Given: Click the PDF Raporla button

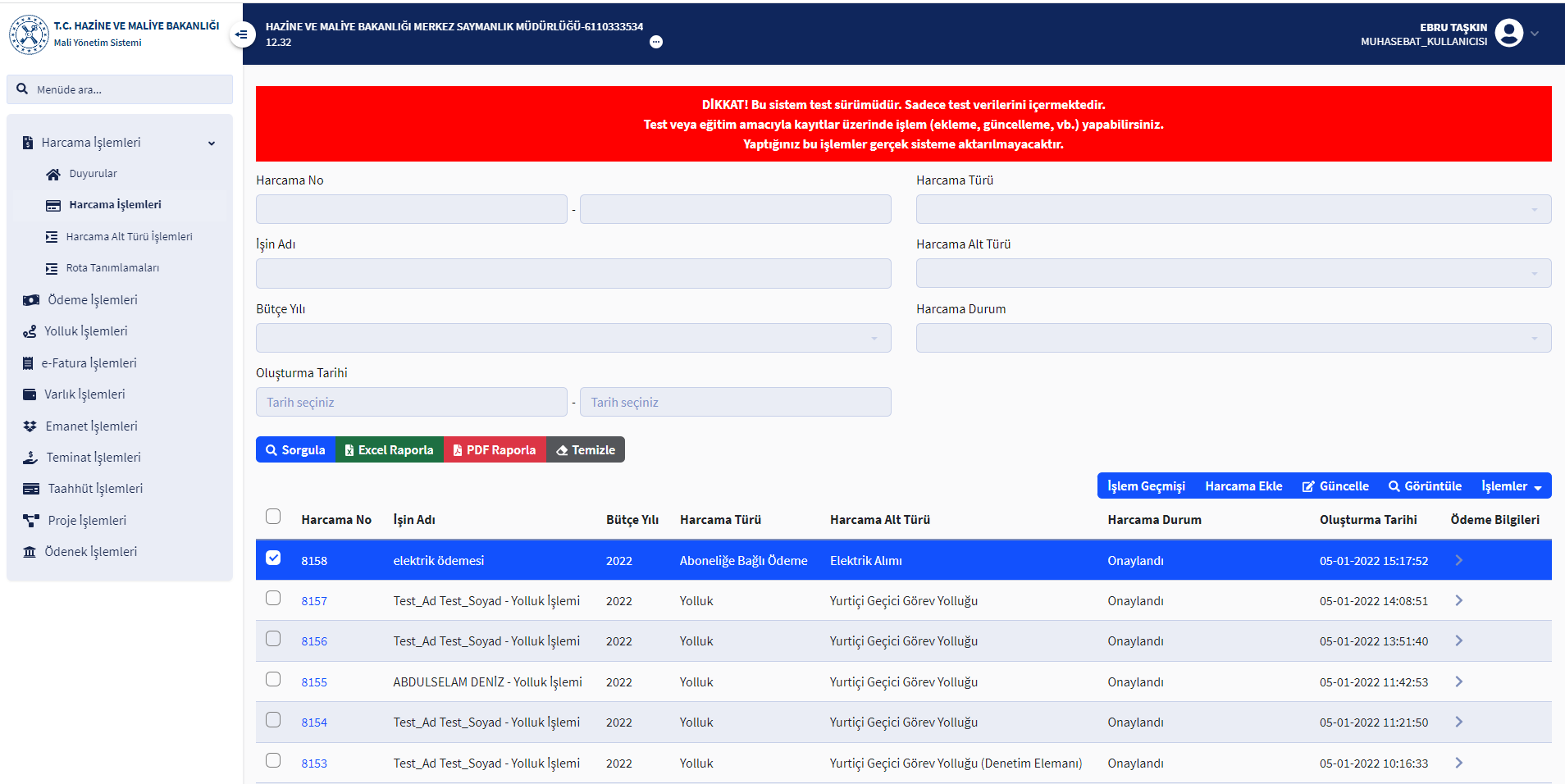Looking at the screenshot, I should click(x=495, y=450).
